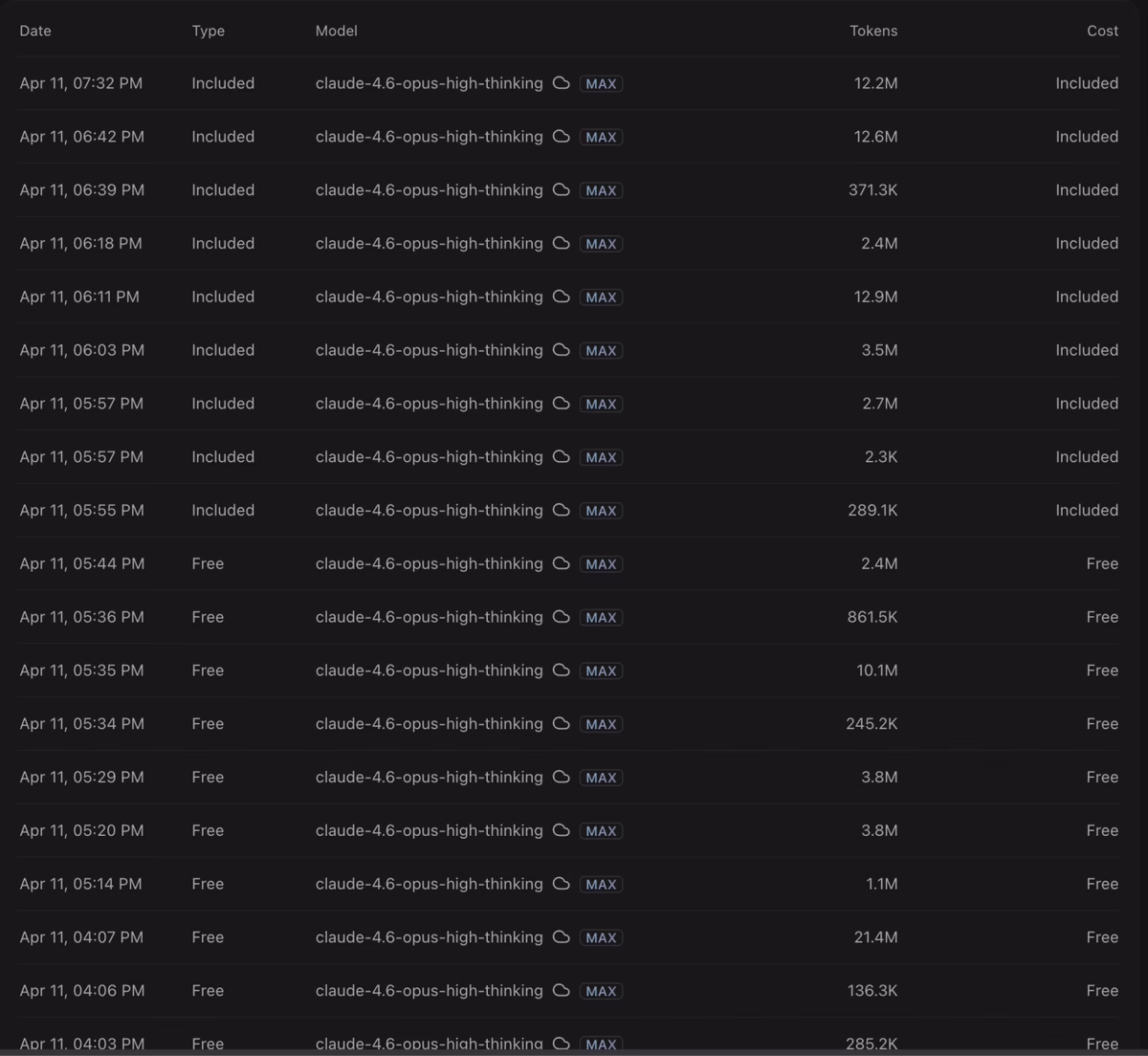Viewport: 1148px width, 1056px height.
Task: Click the Type column header
Action: [x=209, y=31]
